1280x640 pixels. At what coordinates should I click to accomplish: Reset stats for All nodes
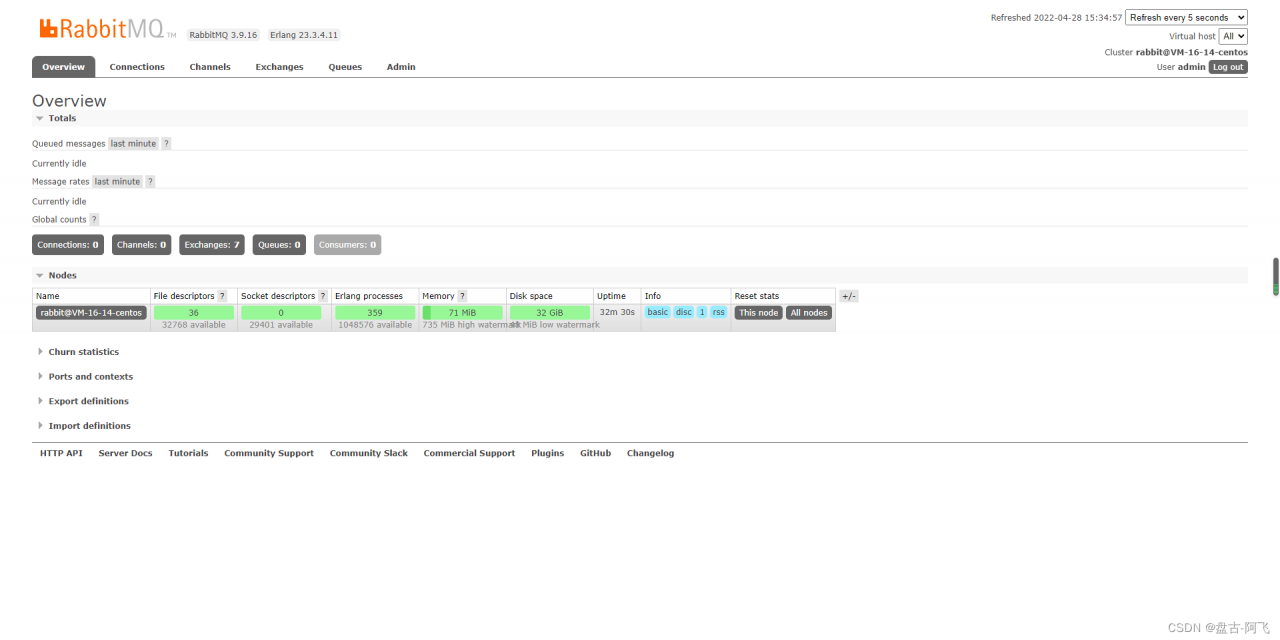coord(809,313)
